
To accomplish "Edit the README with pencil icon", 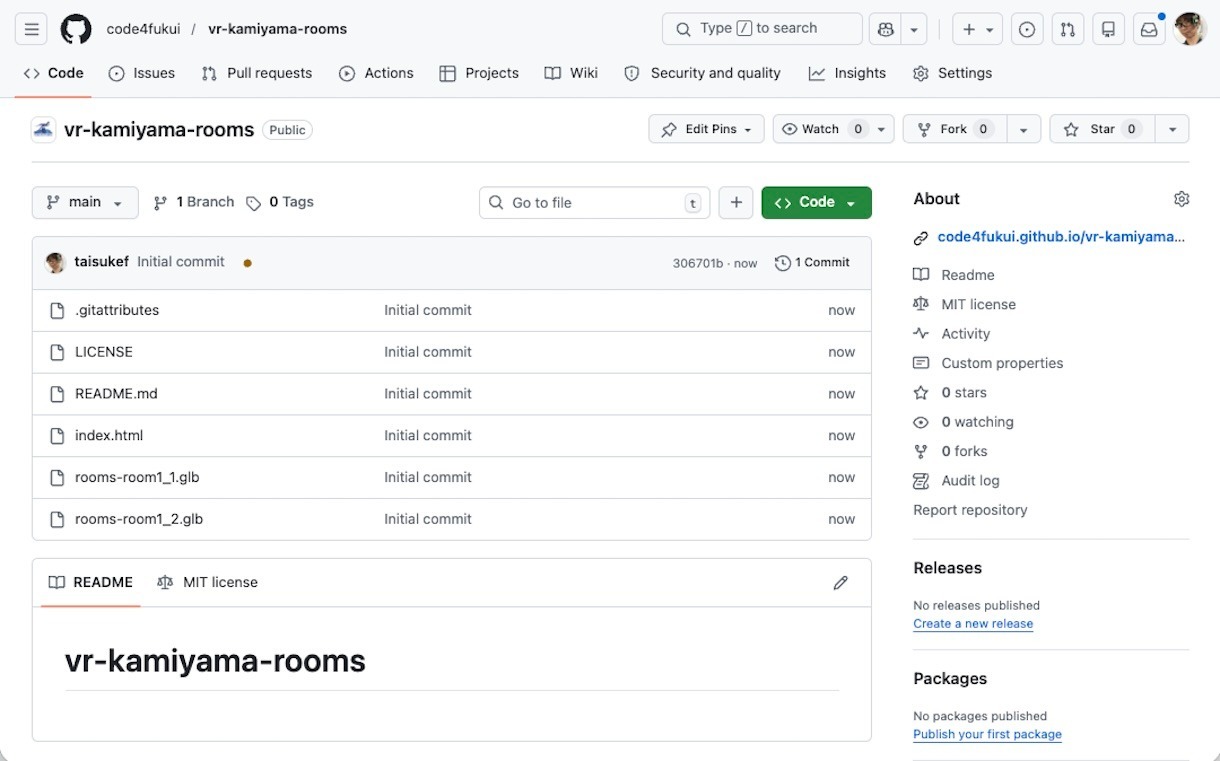I will pos(840,582).
